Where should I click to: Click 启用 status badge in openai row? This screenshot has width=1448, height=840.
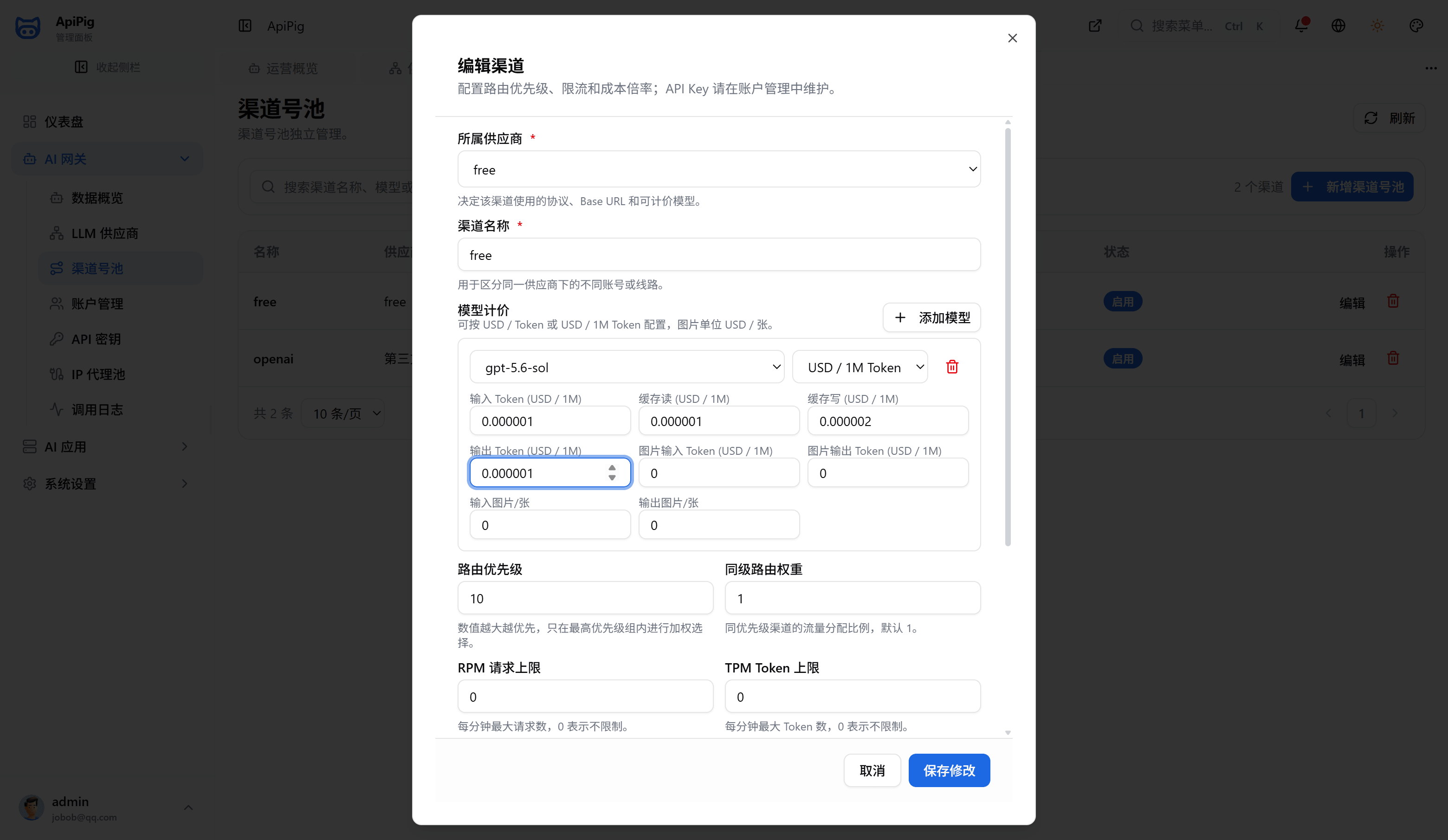(1122, 359)
